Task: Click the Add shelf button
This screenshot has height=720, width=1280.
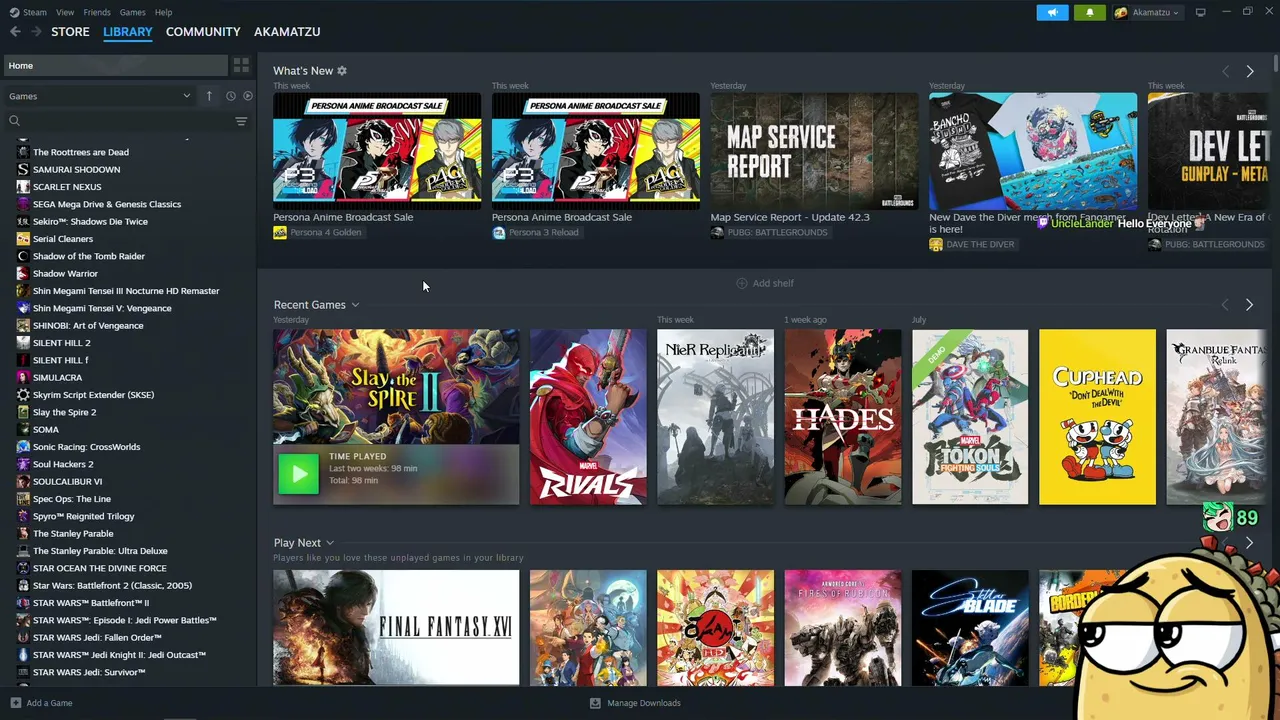Action: (x=765, y=283)
